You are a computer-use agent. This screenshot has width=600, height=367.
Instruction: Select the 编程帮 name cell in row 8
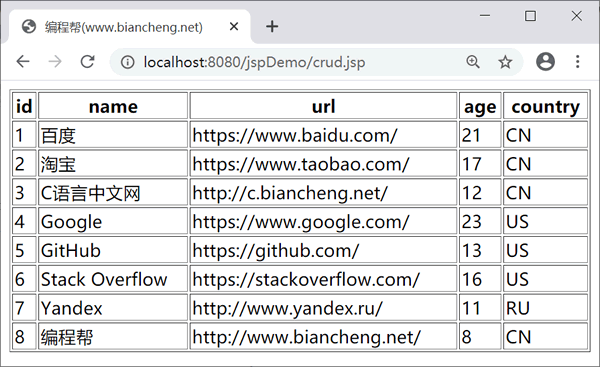click(113, 336)
